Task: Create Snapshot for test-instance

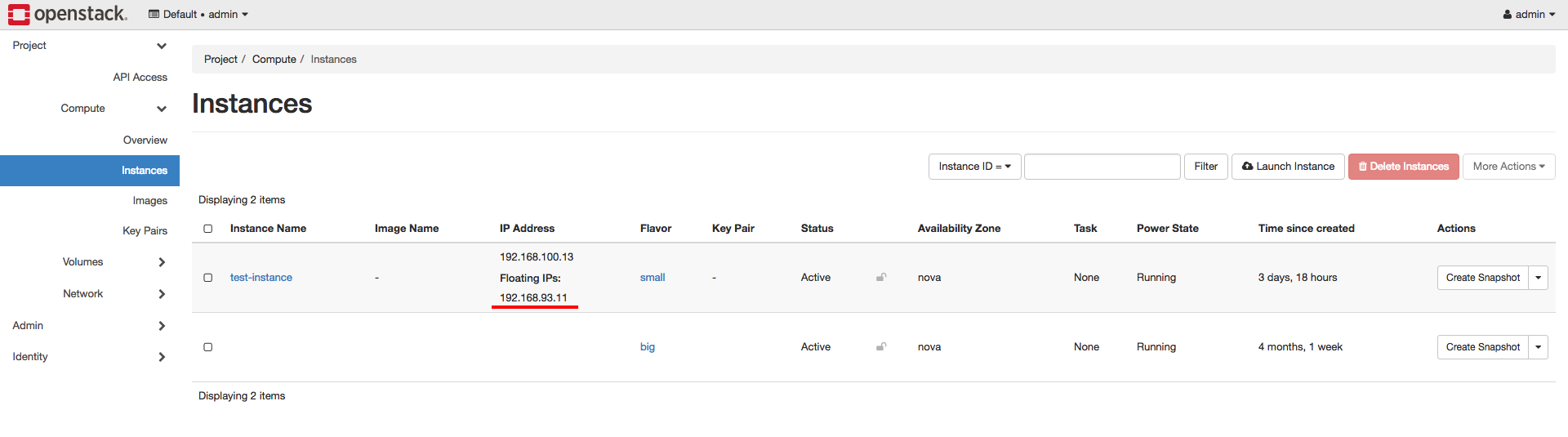Action: tap(1483, 278)
